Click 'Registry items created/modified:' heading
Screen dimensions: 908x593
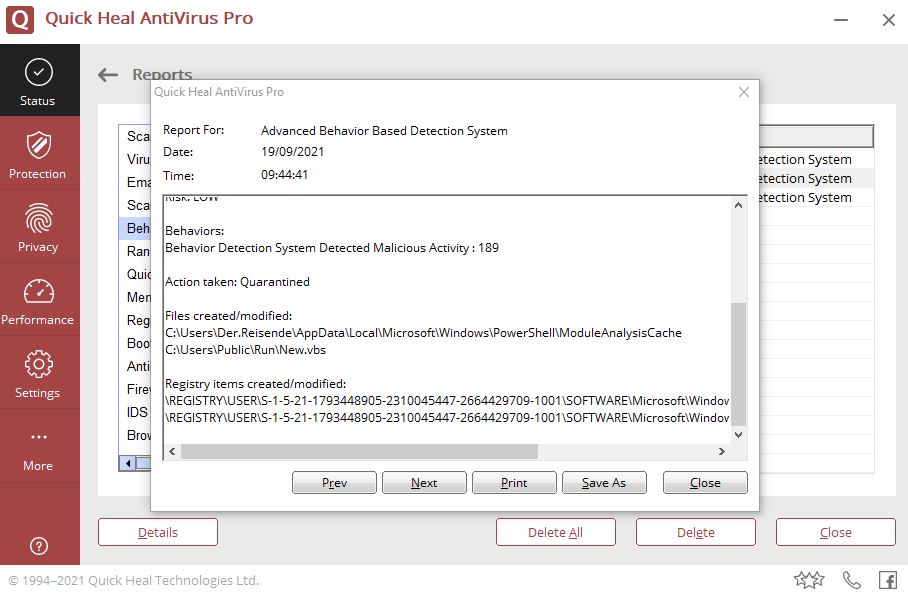[255, 384]
